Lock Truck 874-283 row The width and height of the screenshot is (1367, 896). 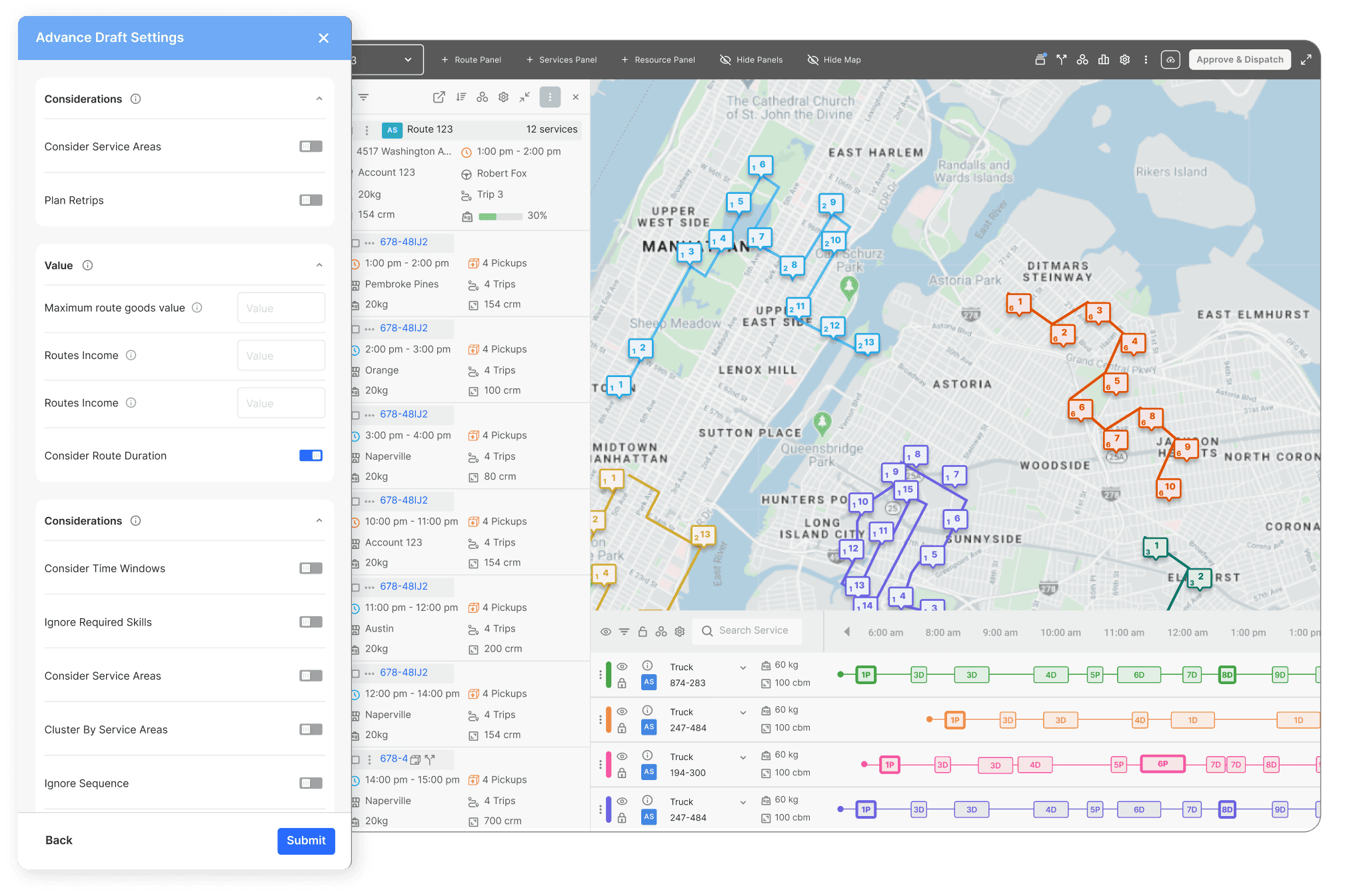coord(622,683)
